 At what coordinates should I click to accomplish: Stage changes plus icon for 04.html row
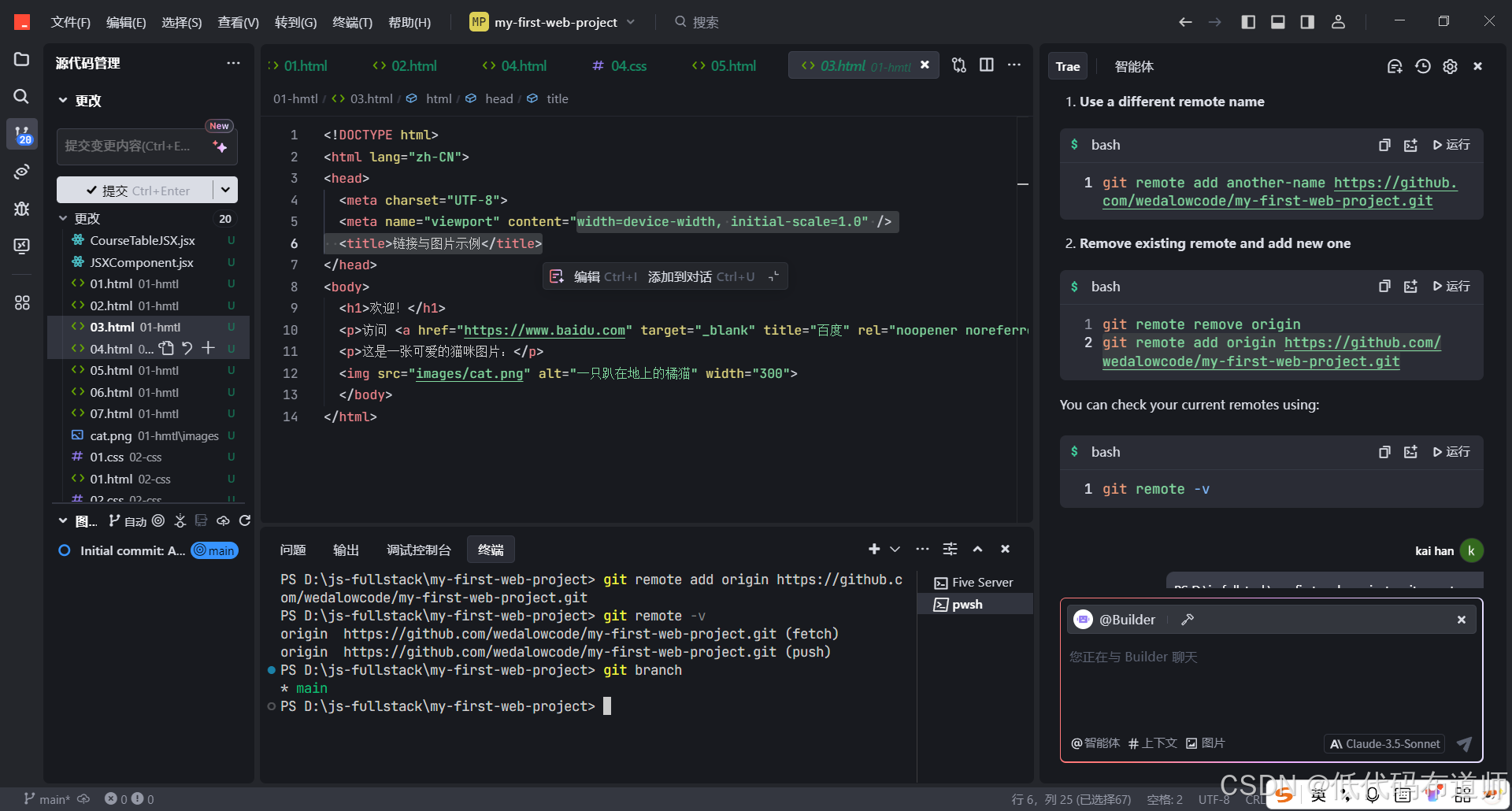coord(208,348)
